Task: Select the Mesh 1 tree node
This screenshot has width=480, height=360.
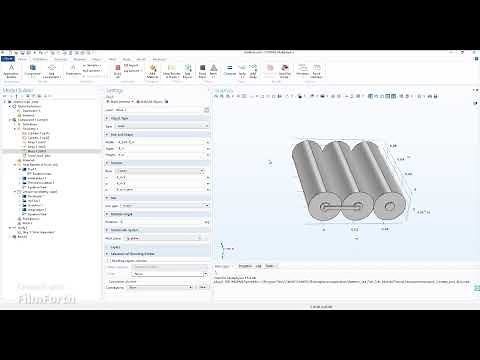Action: click(24, 223)
